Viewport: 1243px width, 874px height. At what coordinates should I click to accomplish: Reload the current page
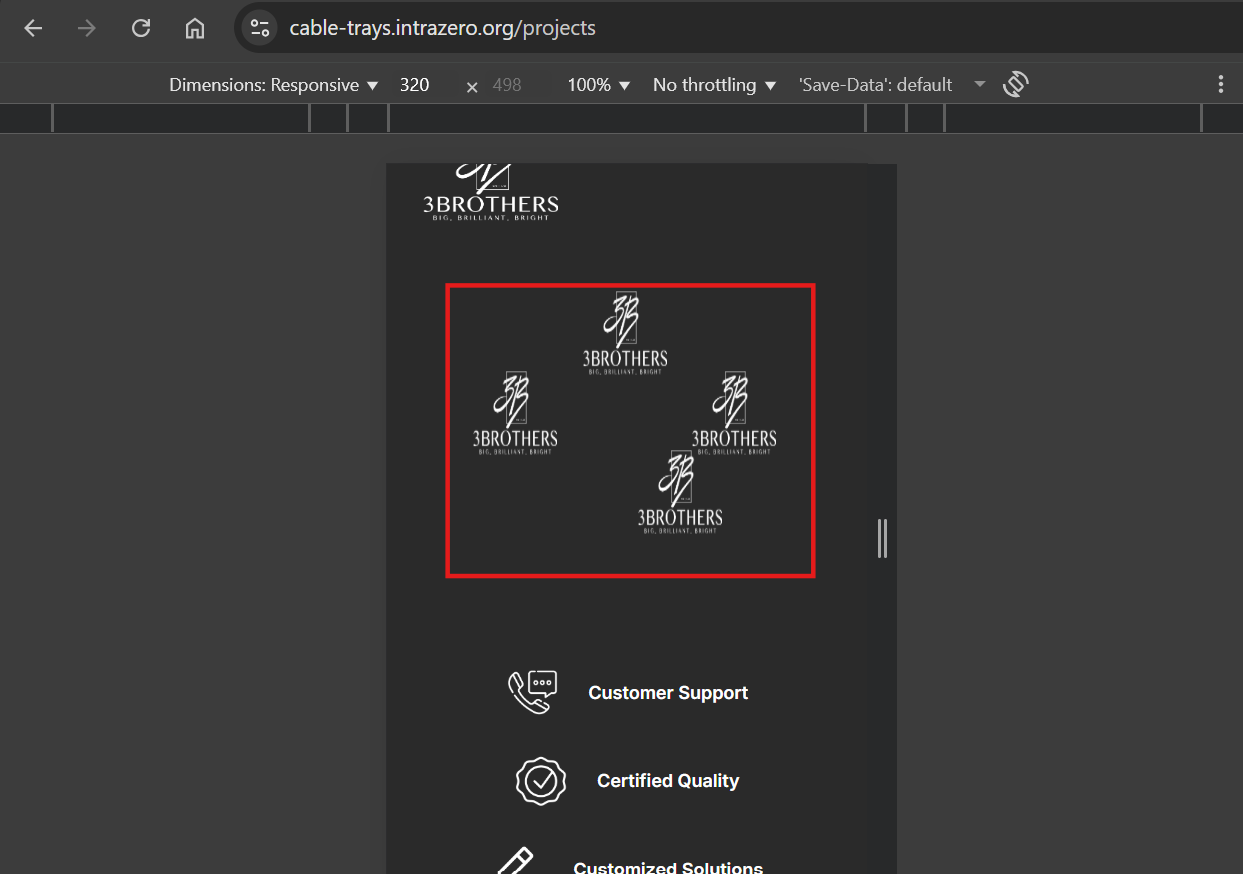[x=141, y=28]
